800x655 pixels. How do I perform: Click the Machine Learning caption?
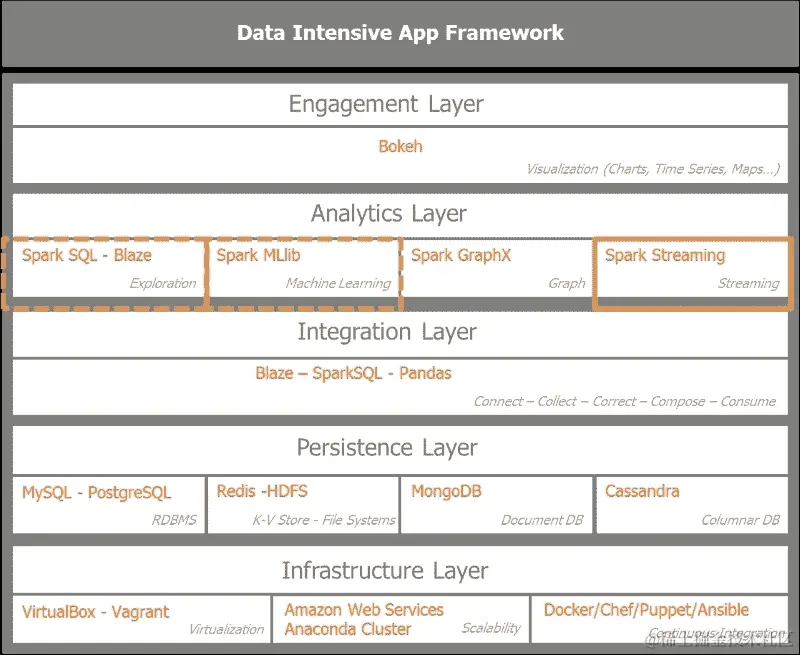click(338, 283)
